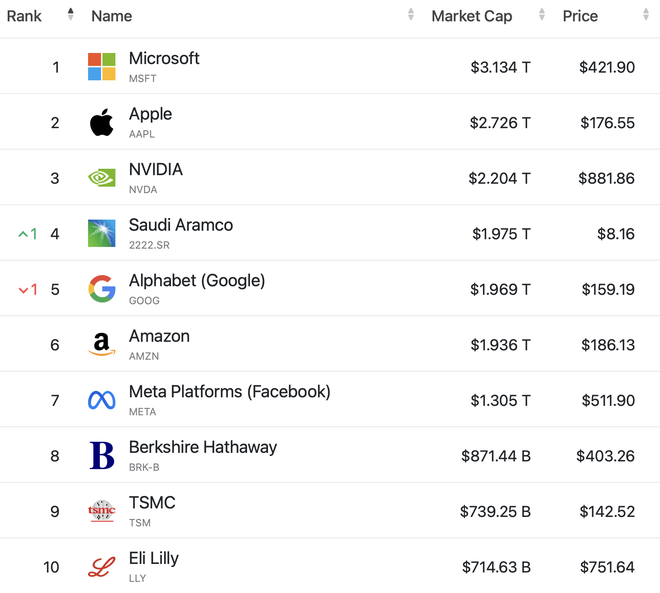The height and width of the screenshot is (593, 660).
Task: Click the Market Cap column header
Action: 471,16
